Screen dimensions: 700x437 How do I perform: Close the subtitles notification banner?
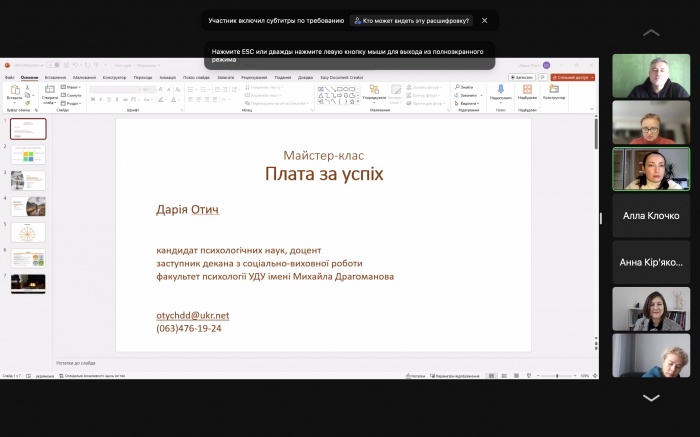(x=485, y=20)
